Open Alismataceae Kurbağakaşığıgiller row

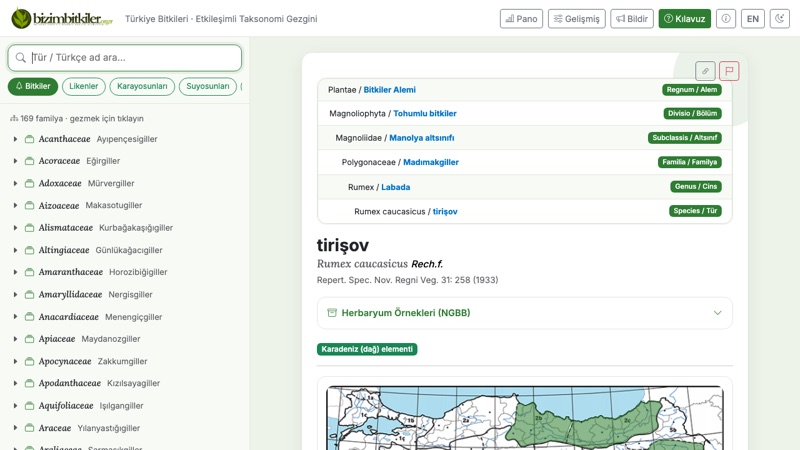pyautogui.click(x=124, y=228)
